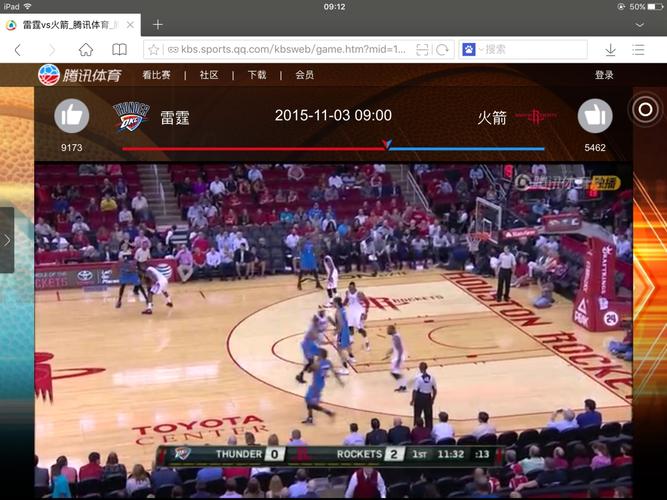The image size is (667, 500).
Task: Bookmark this page with the star icon
Action: [x=153, y=49]
